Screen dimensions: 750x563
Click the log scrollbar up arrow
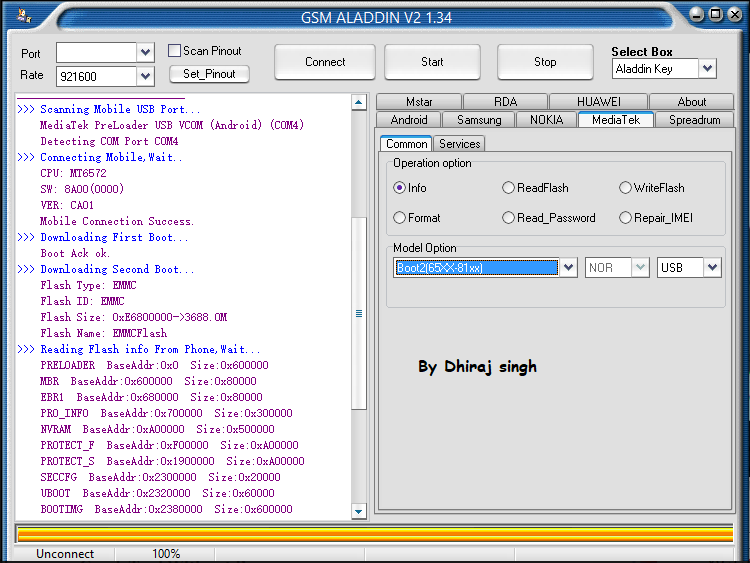359,102
